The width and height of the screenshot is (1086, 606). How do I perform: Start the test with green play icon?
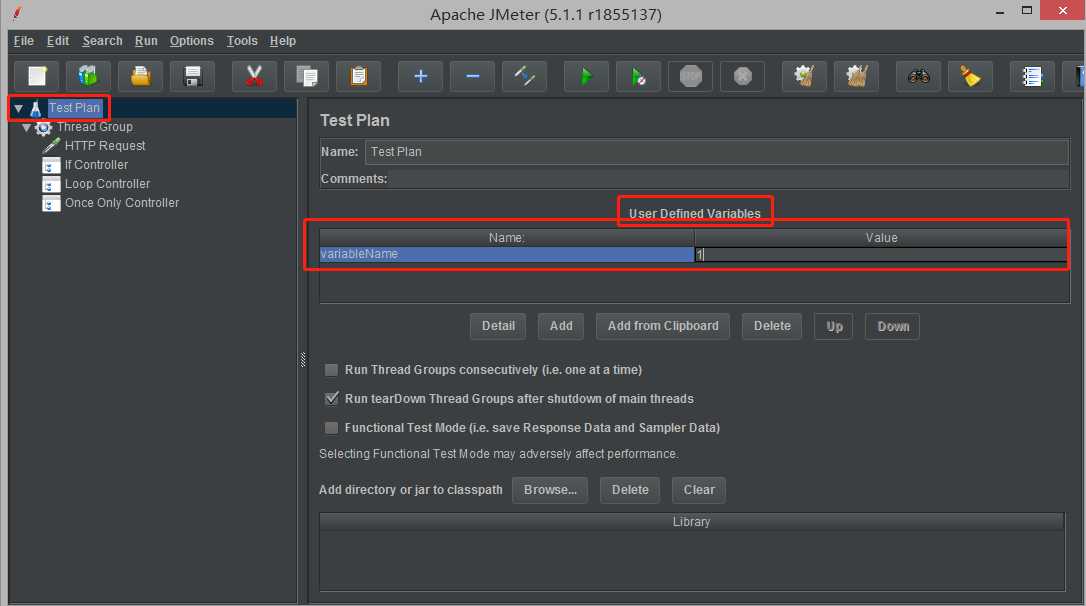tap(586, 76)
